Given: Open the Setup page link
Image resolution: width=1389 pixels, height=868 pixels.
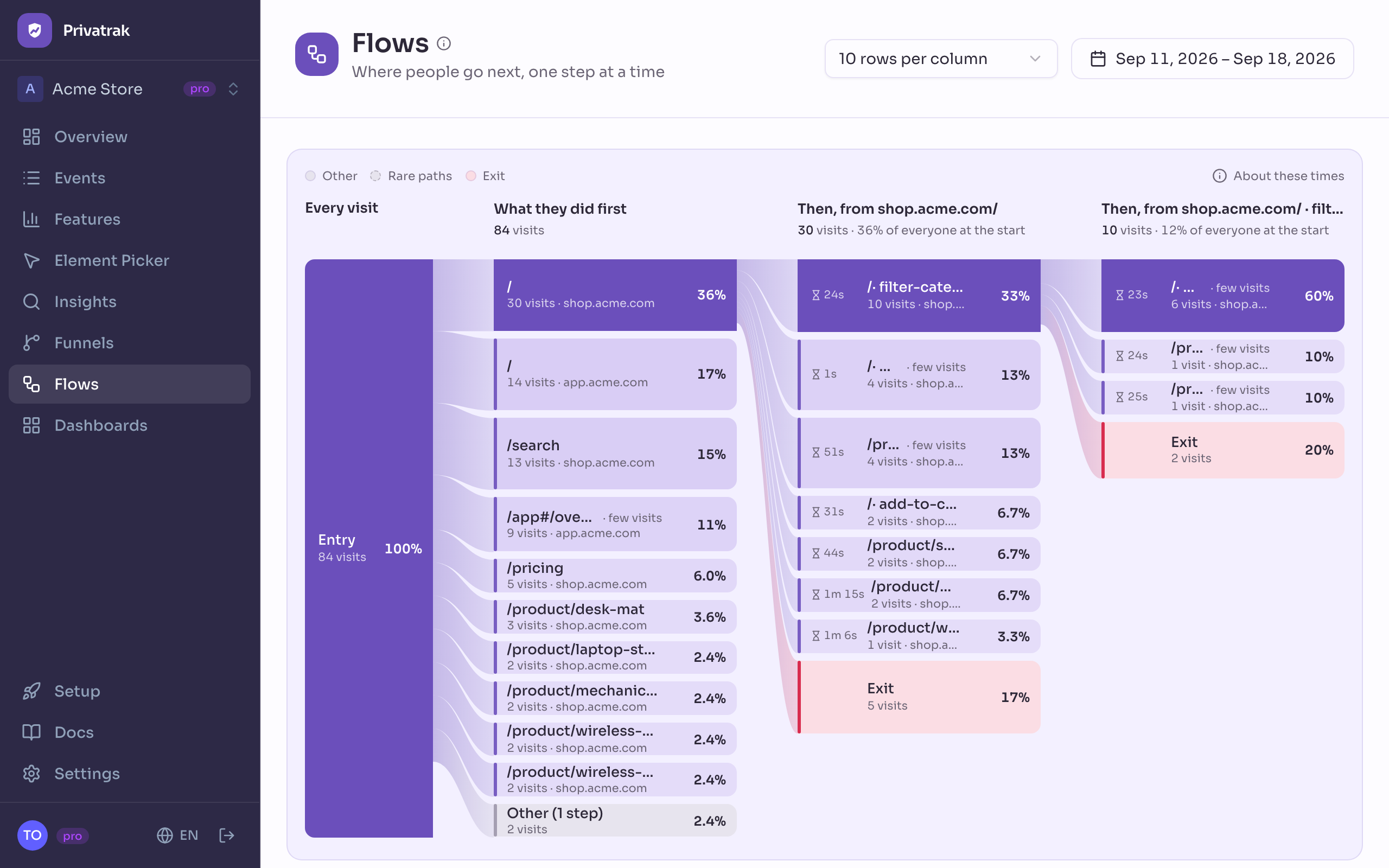Looking at the screenshot, I should [130, 691].
